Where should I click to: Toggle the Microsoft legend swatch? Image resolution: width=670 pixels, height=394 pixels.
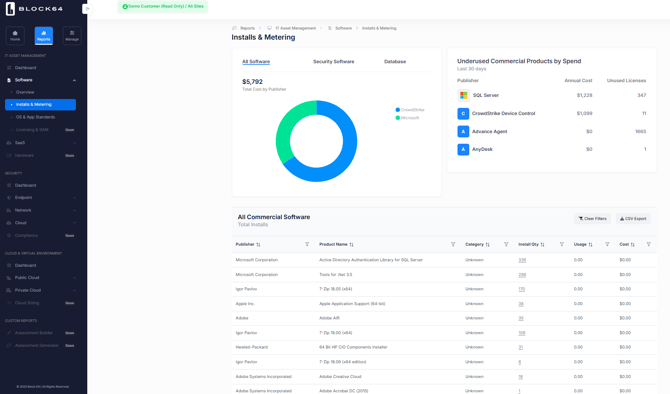398,118
